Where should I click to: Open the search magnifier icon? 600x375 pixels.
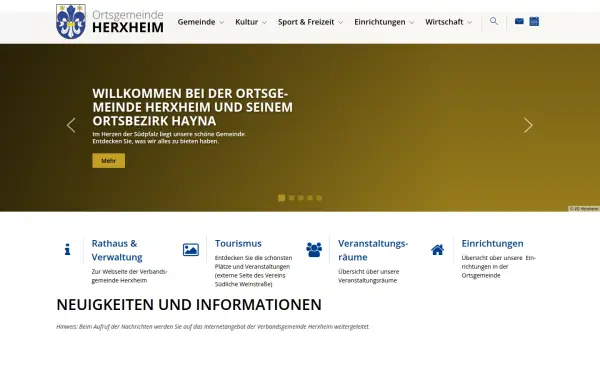coord(494,21)
